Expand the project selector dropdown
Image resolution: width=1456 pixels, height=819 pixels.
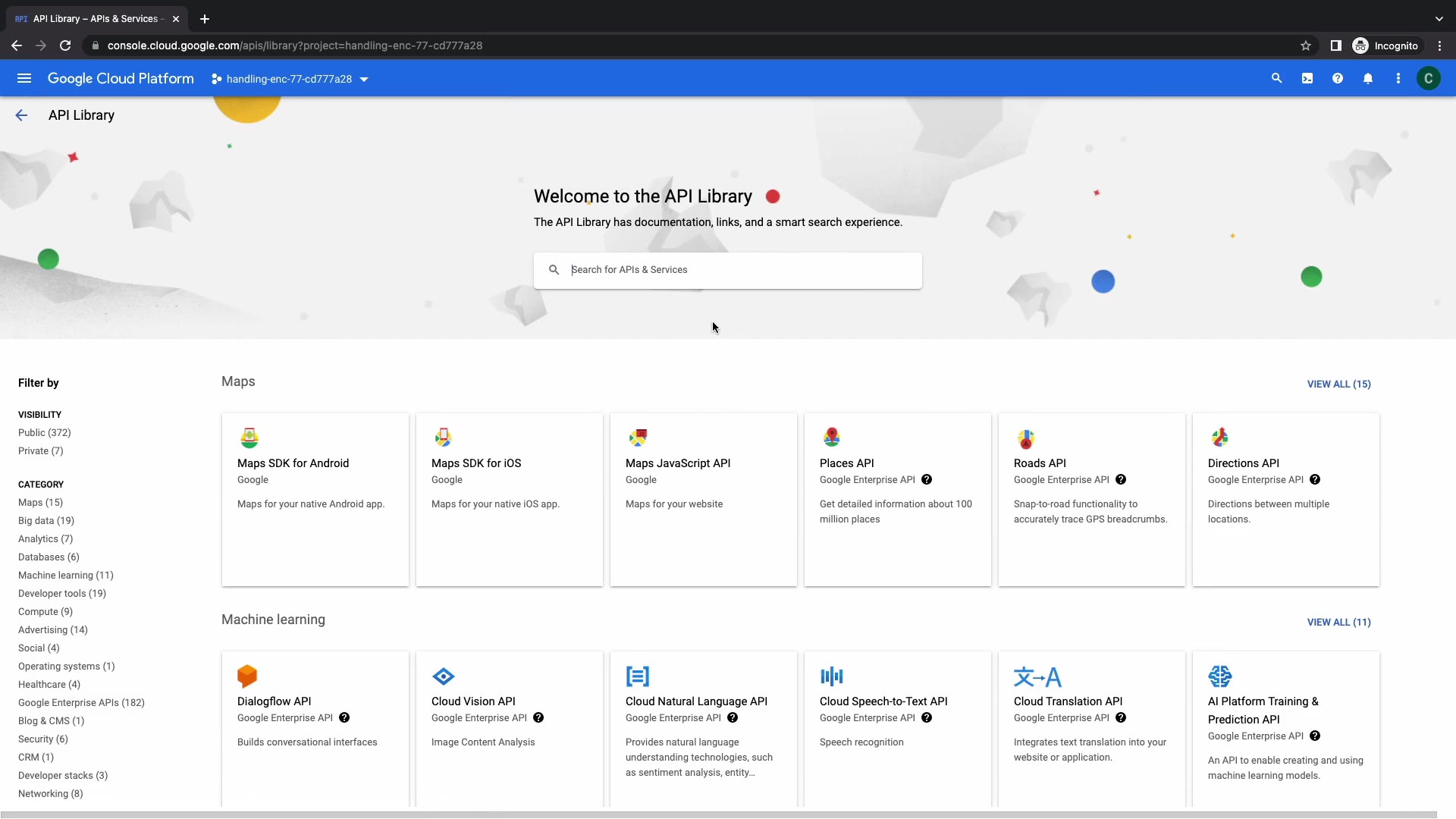tap(290, 80)
